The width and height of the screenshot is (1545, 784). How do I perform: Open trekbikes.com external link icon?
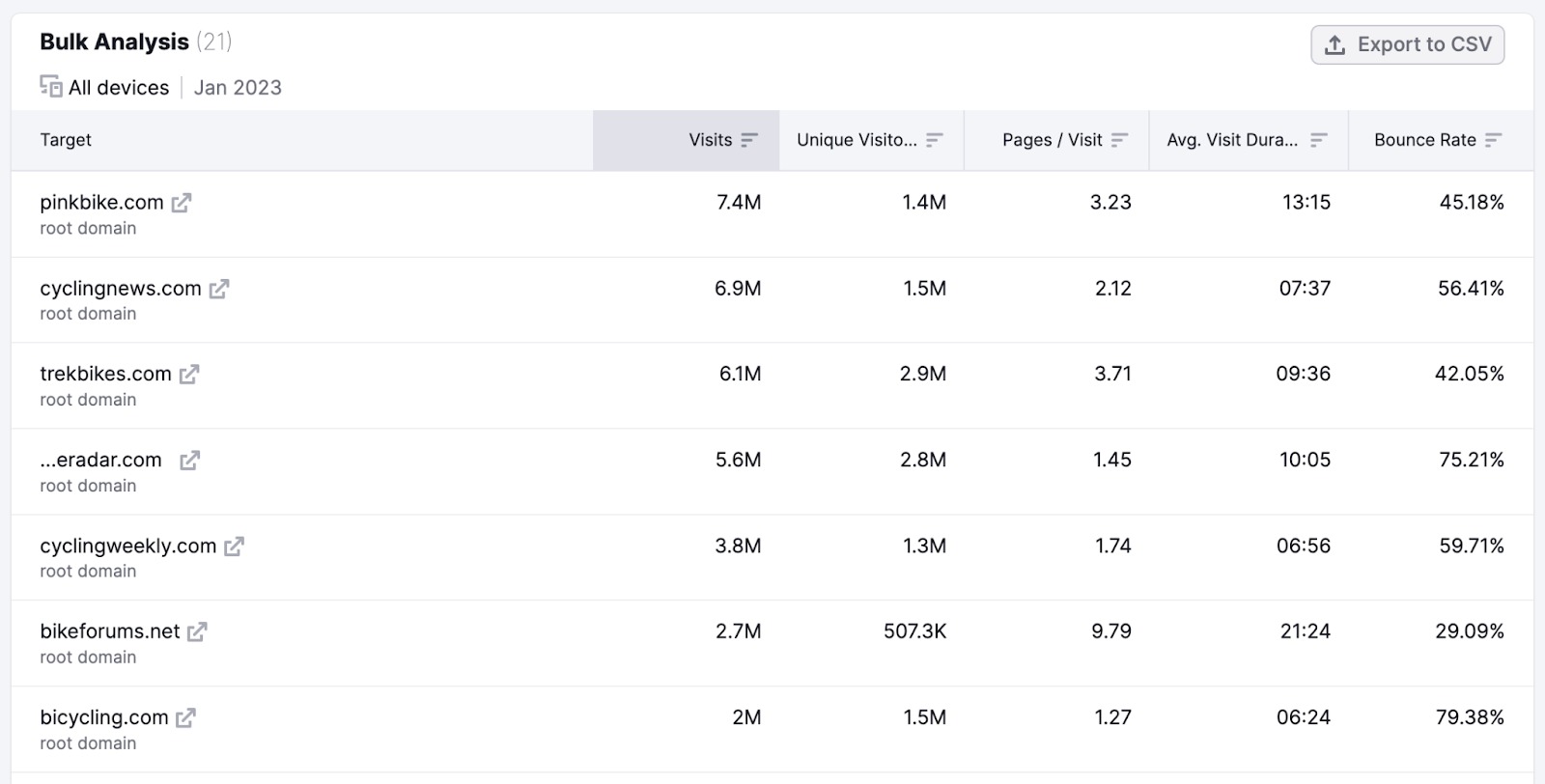(189, 375)
